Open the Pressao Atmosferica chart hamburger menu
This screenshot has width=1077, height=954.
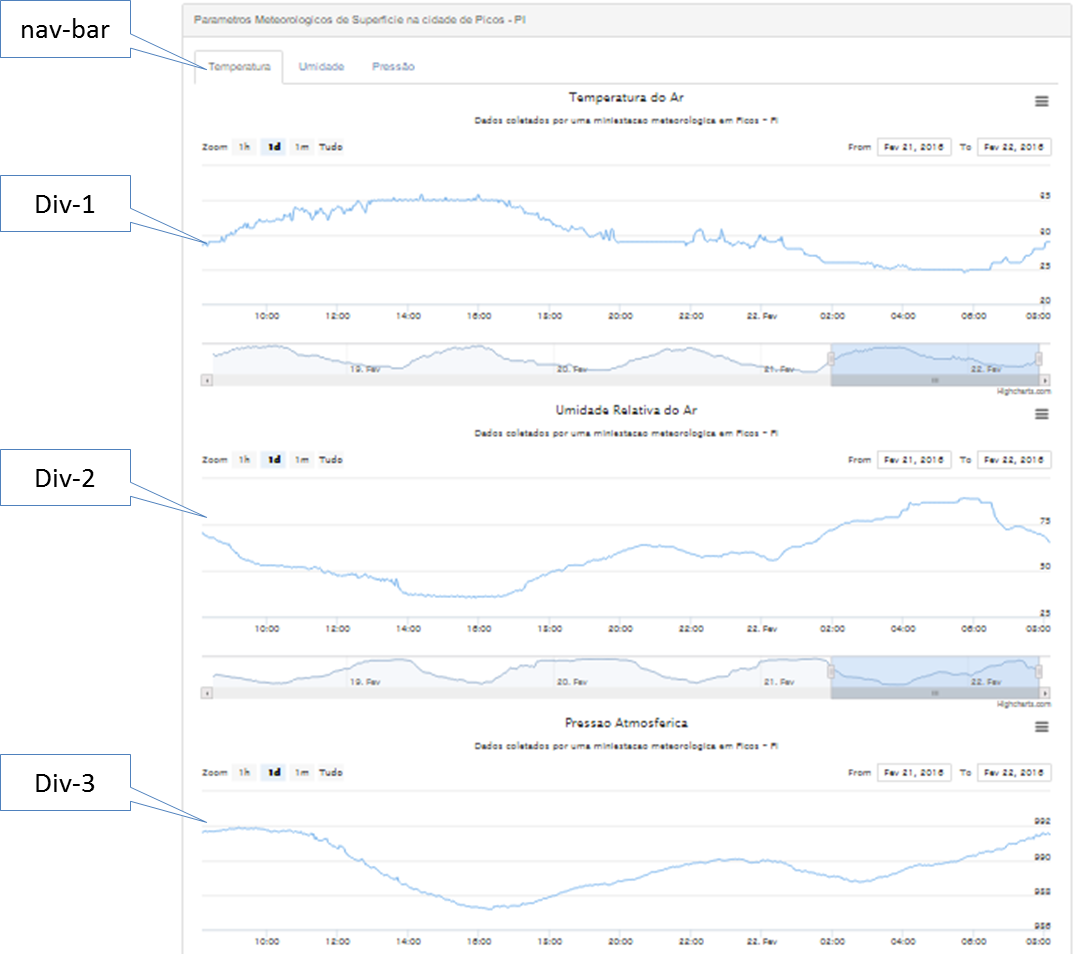coord(1041,727)
